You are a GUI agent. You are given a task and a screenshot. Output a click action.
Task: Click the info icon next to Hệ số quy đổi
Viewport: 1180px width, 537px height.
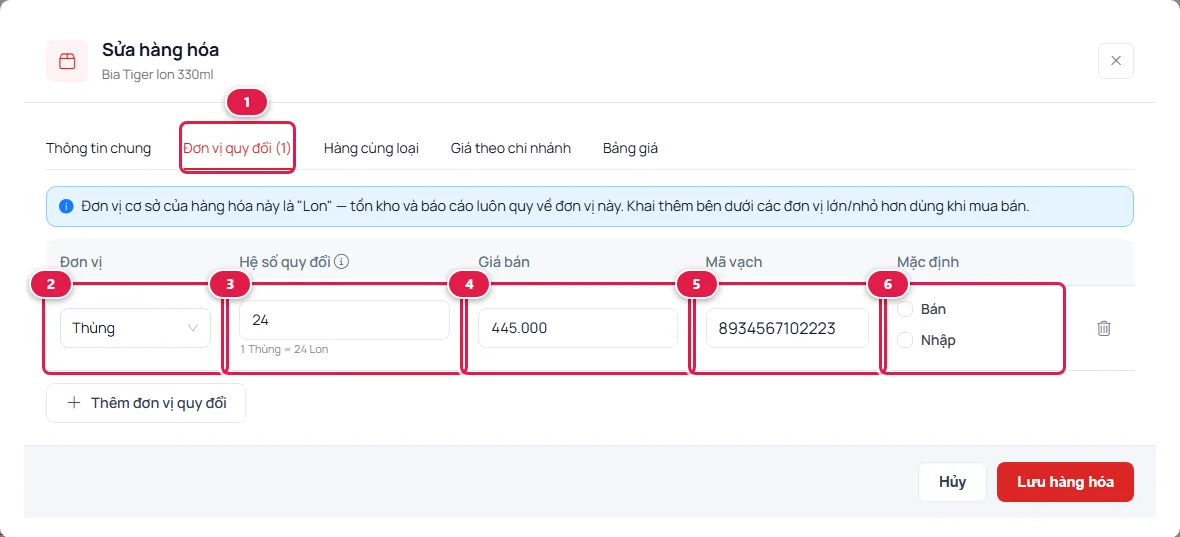point(342,262)
